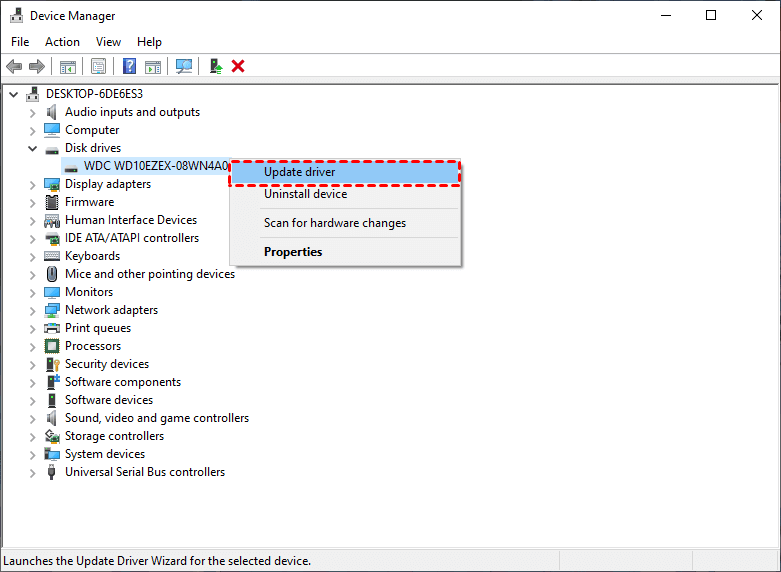The height and width of the screenshot is (572, 781).
Task: Click the Display adapters category icon
Action: pyautogui.click(x=52, y=184)
